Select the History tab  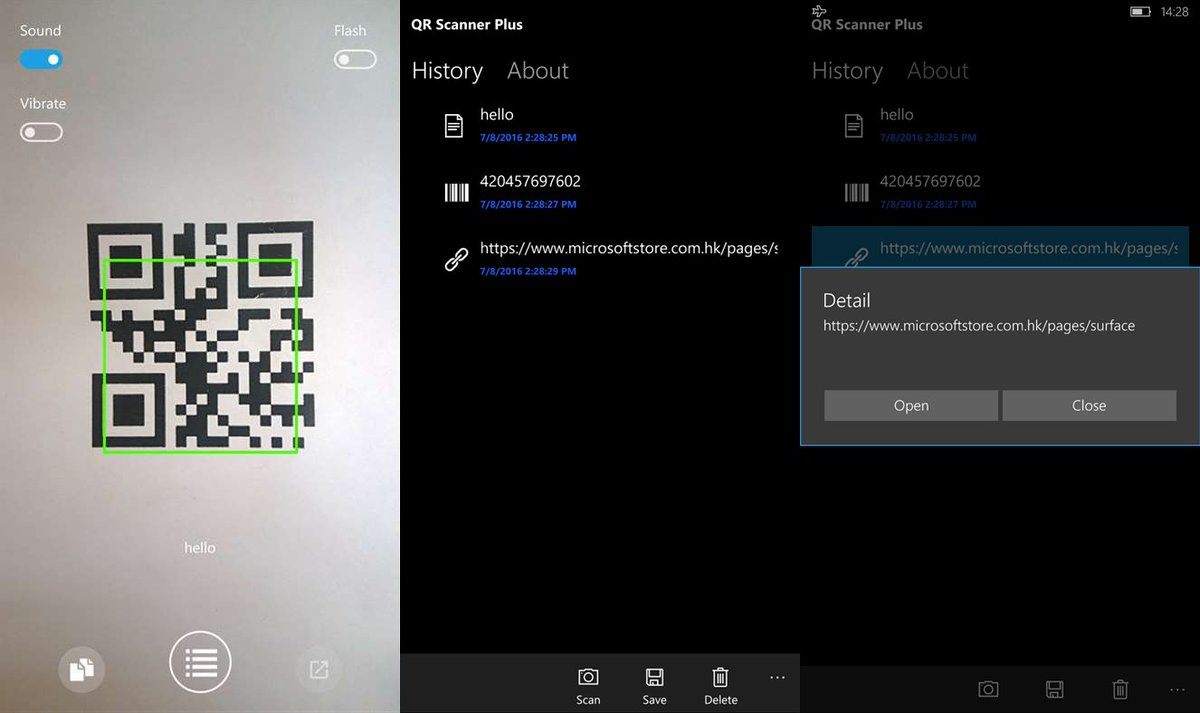(x=447, y=71)
